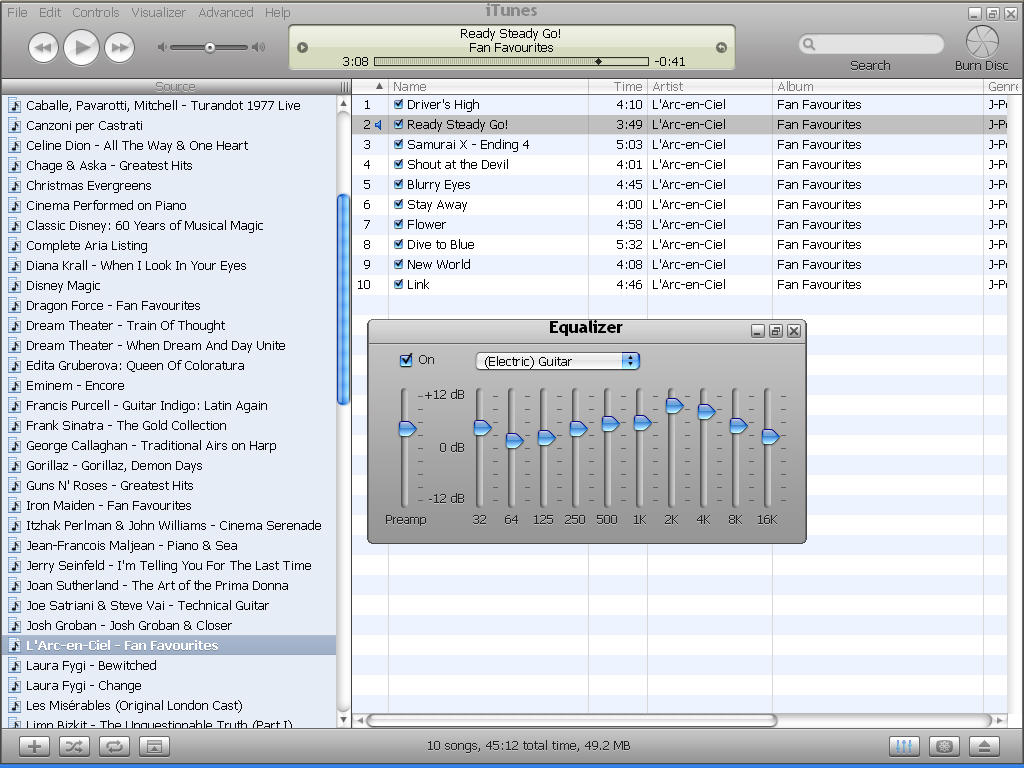Open the equalizer button in bottom bar
Viewport: 1024px width, 768px height.
904,746
